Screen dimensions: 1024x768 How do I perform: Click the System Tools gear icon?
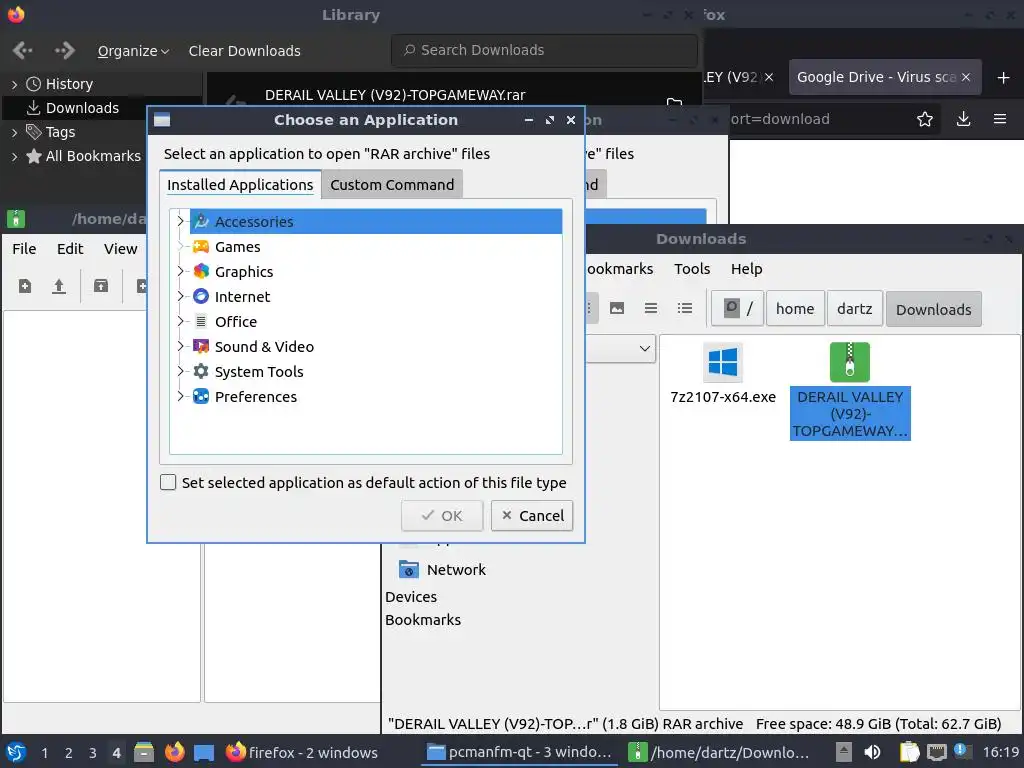[x=201, y=371]
